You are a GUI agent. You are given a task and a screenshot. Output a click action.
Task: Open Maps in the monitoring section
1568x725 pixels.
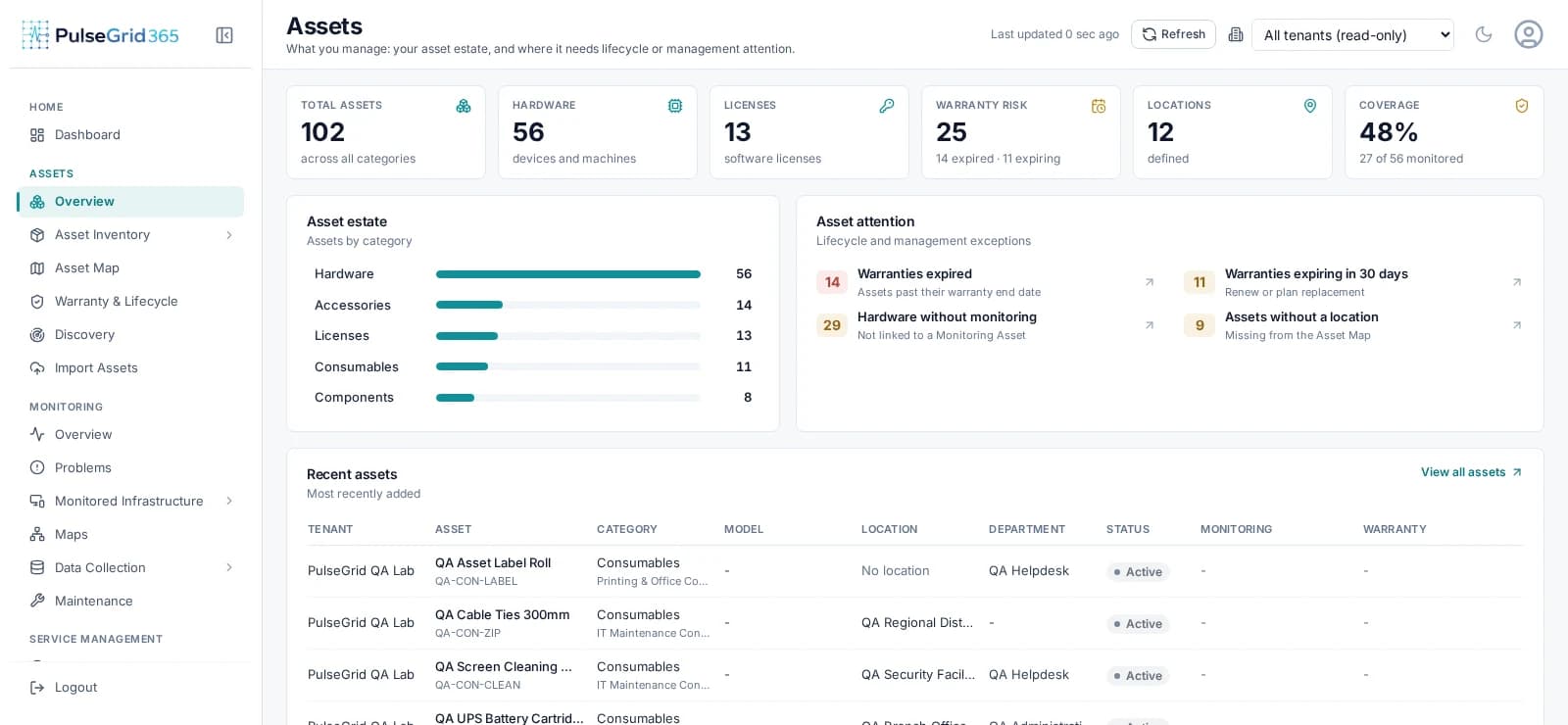130,535
